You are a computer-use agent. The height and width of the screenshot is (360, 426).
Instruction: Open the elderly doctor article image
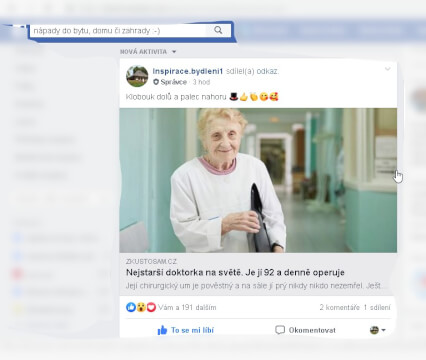click(x=258, y=180)
